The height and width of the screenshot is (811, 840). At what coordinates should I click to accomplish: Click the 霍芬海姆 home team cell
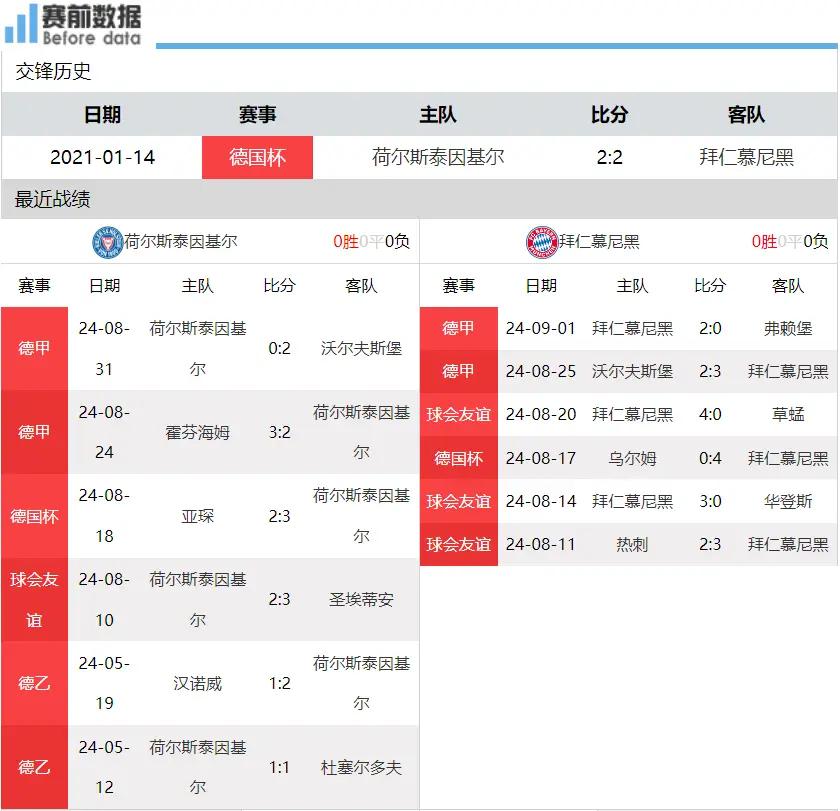[197, 432]
